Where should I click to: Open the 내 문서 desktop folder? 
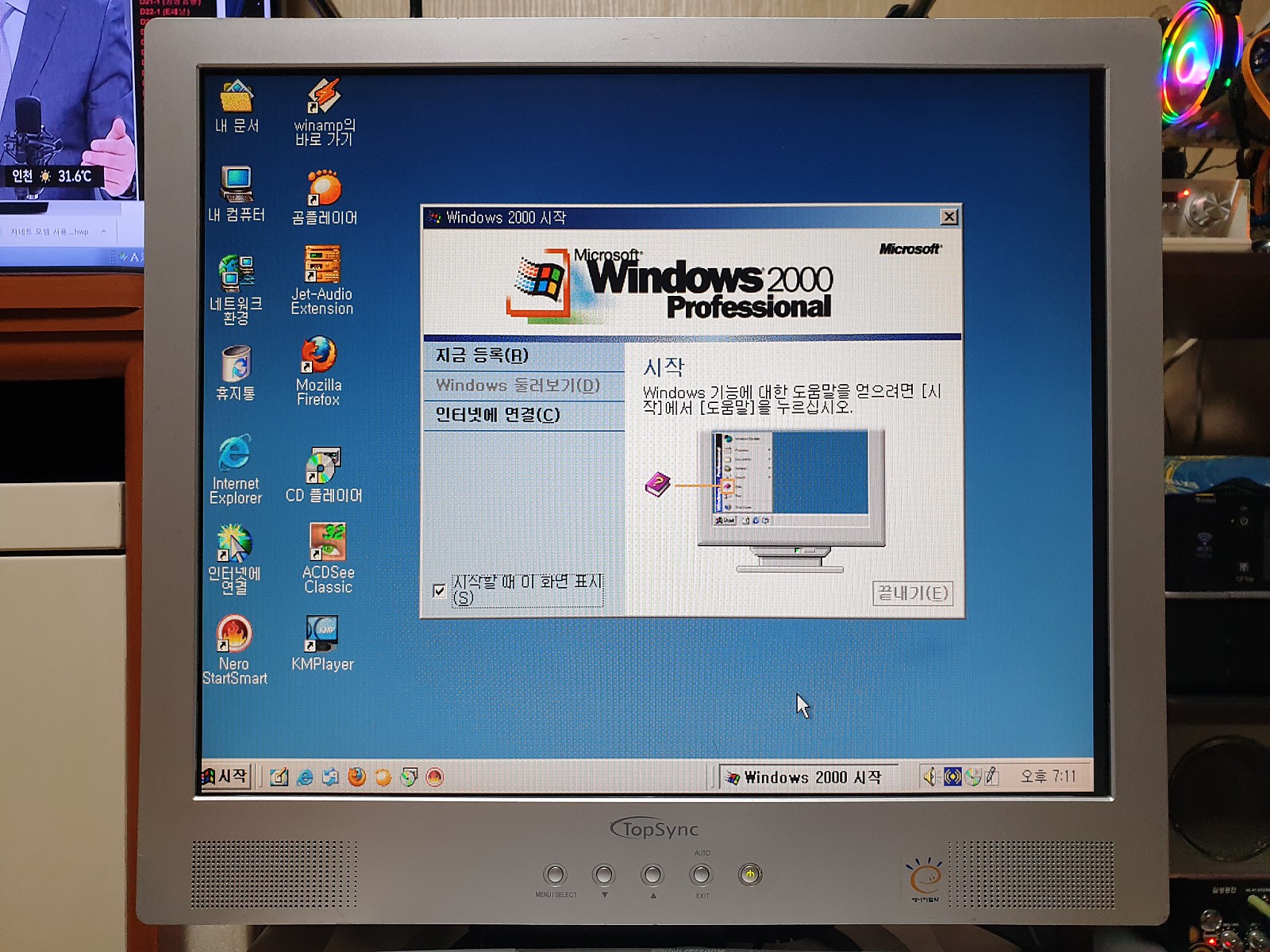(237, 106)
